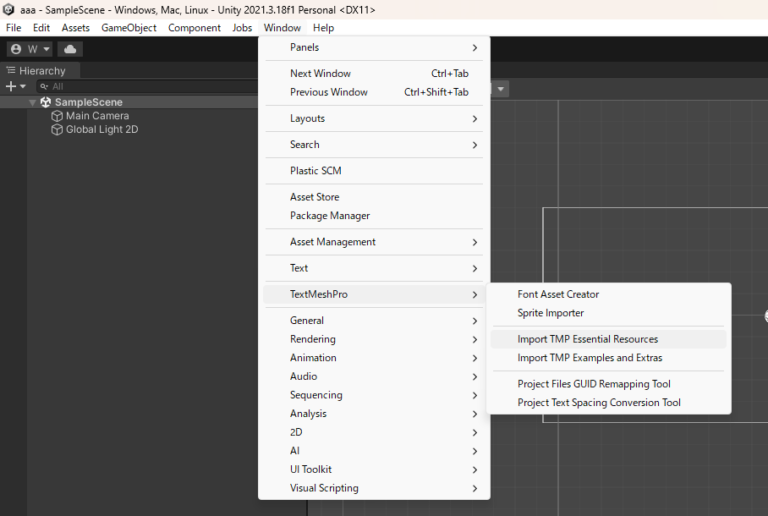The height and width of the screenshot is (516, 768).
Task: Expand the Rendering submenu
Action: tap(312, 339)
